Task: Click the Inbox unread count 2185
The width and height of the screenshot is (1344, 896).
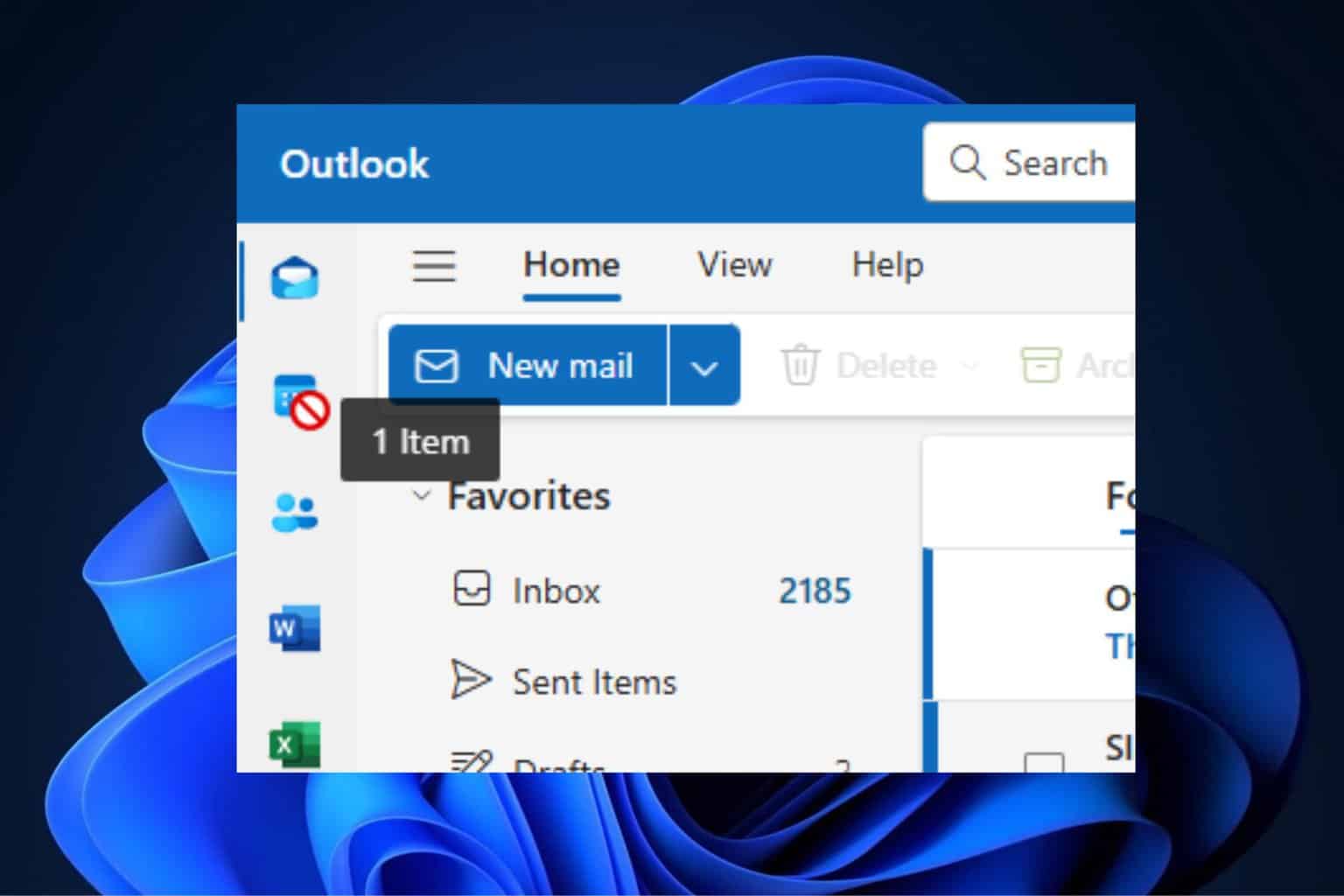Action: (x=815, y=591)
